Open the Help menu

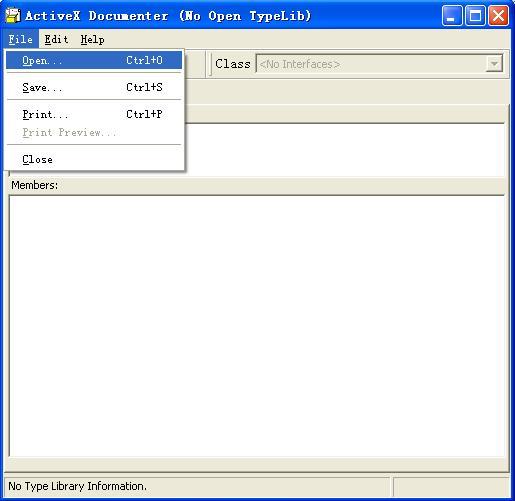pyautogui.click(x=92, y=39)
